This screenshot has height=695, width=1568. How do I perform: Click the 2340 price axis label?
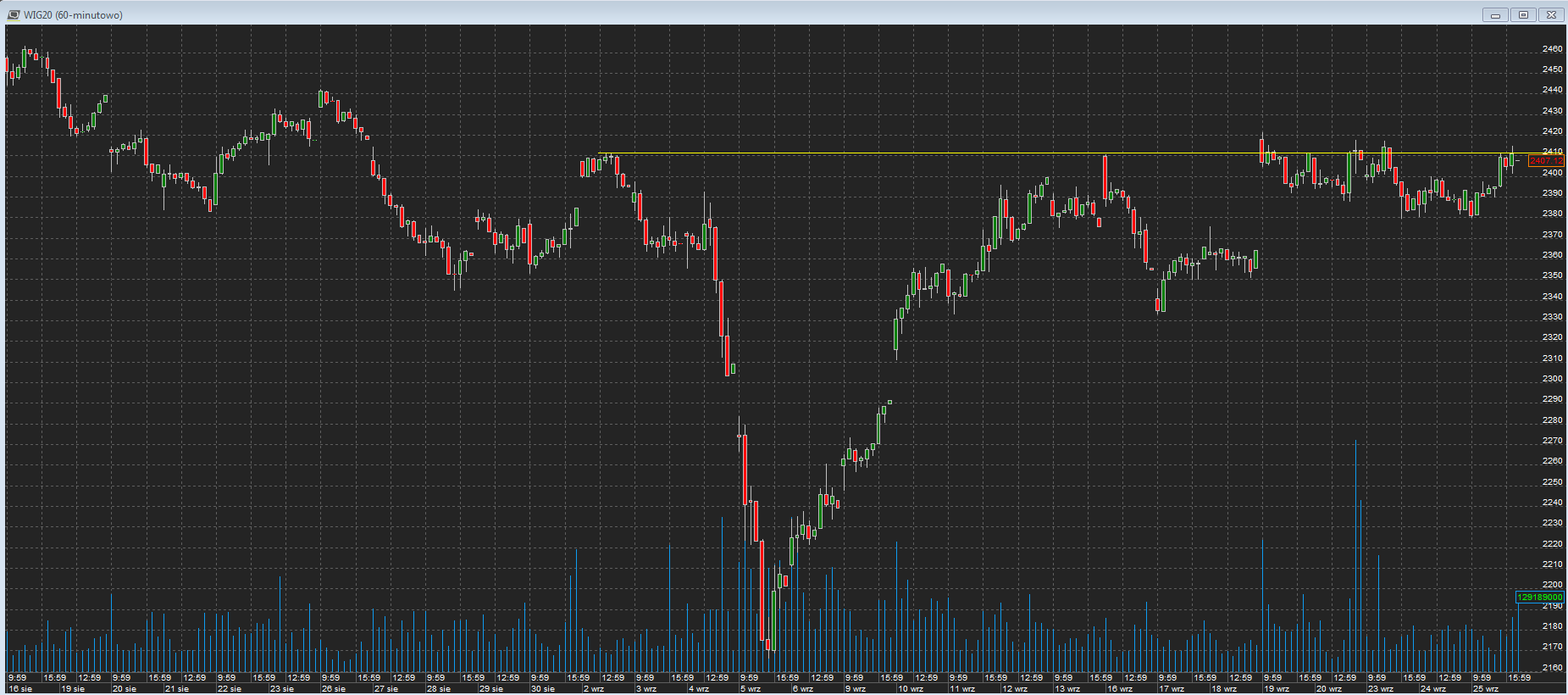click(x=1553, y=297)
